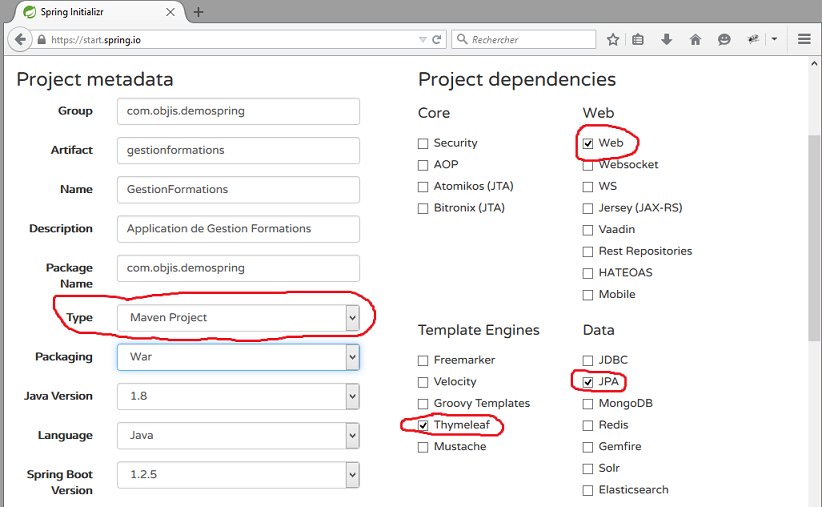Click the search magnifier icon
The height and width of the screenshot is (507, 822).
coord(462,39)
